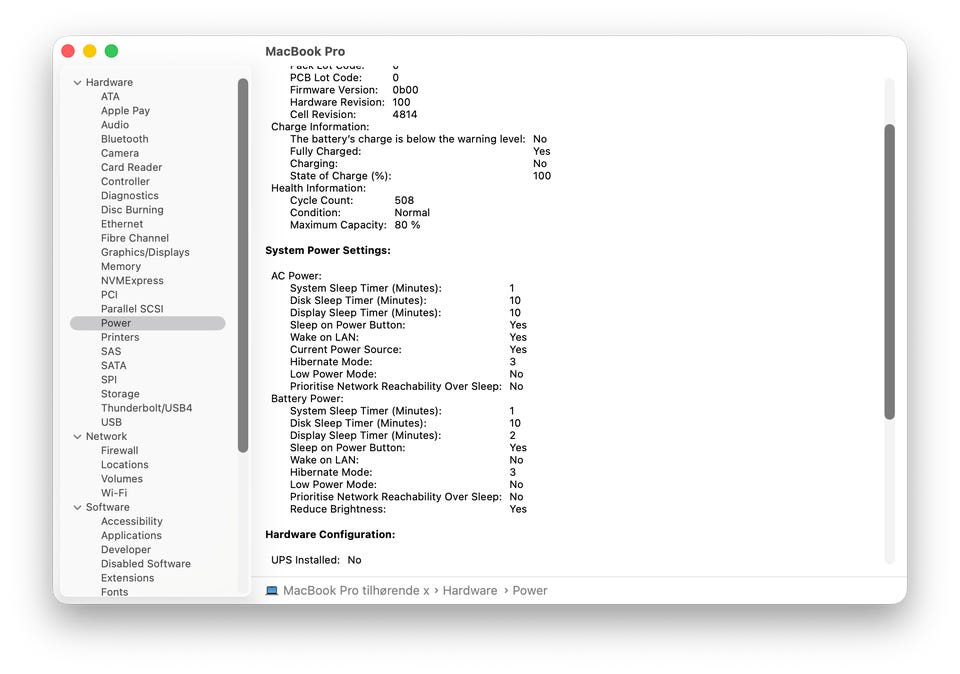The width and height of the screenshot is (960, 674).
Task: Open NVMExpress entry
Action: tap(132, 280)
